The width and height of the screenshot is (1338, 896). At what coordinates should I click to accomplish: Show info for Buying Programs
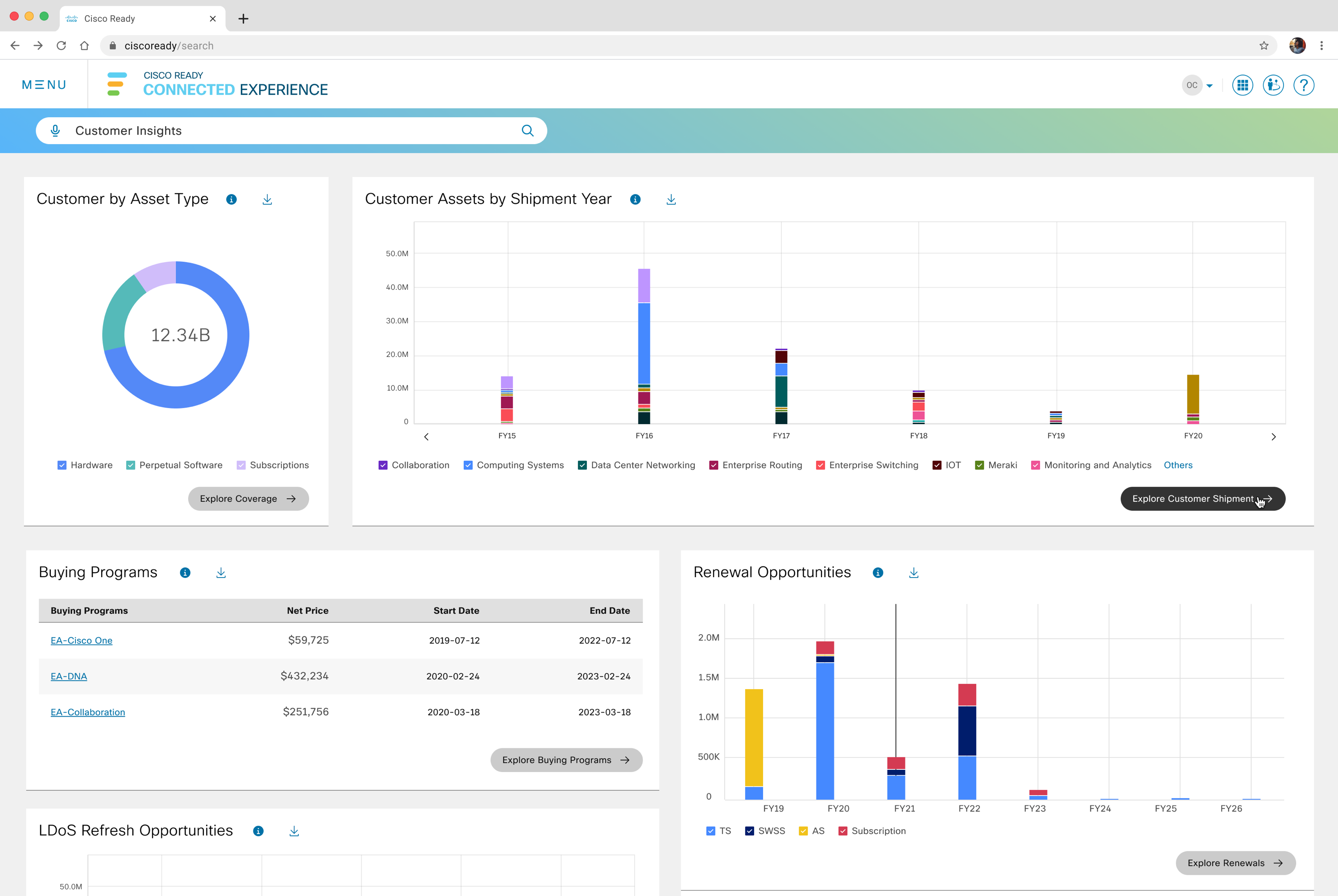[x=185, y=573]
